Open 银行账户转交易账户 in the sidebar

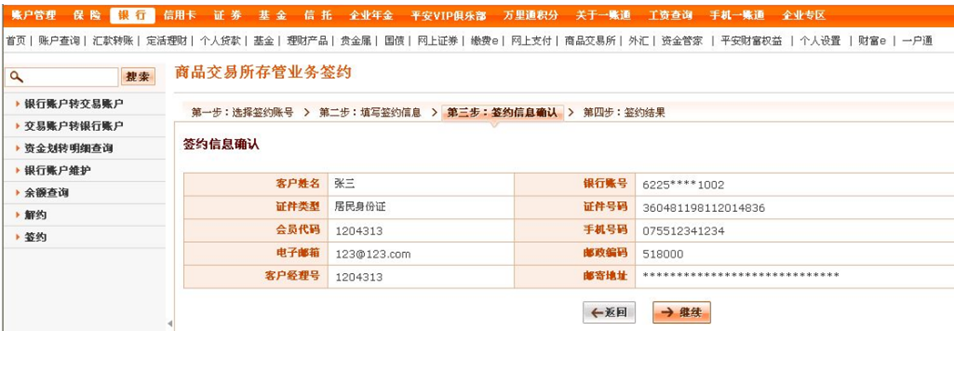(74, 103)
